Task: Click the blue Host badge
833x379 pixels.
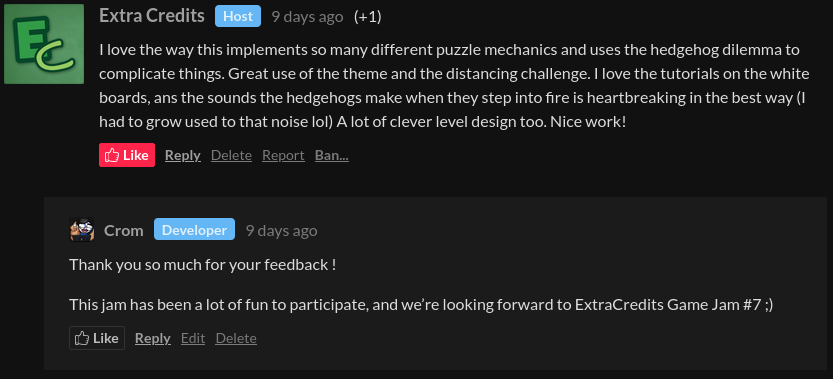Action: (x=238, y=16)
